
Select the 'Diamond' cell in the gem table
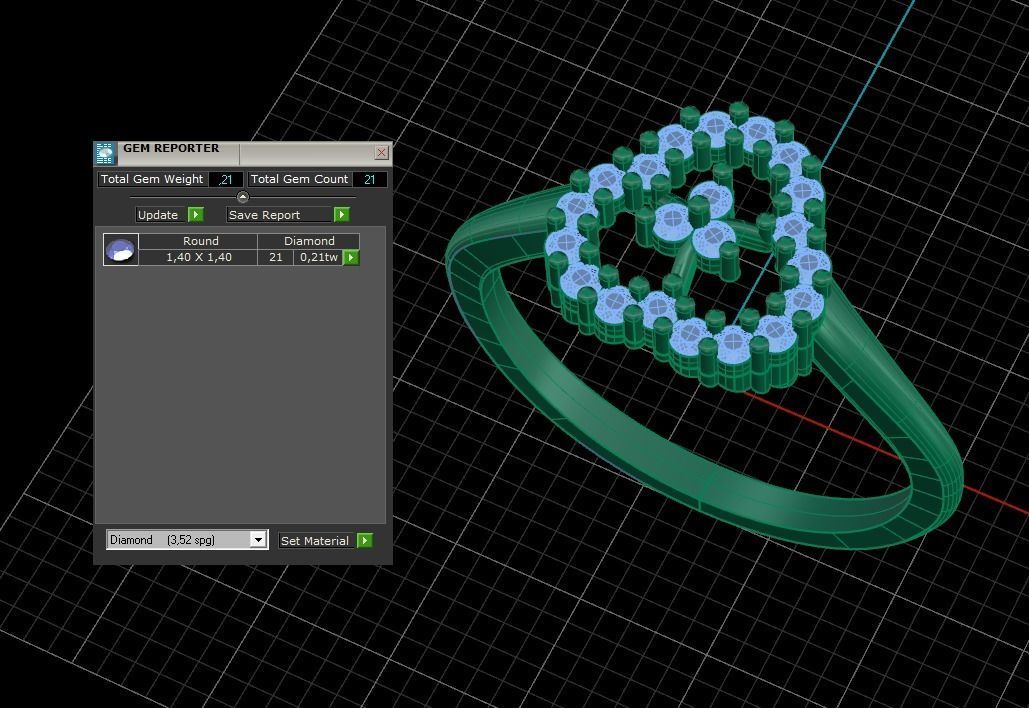tap(309, 241)
